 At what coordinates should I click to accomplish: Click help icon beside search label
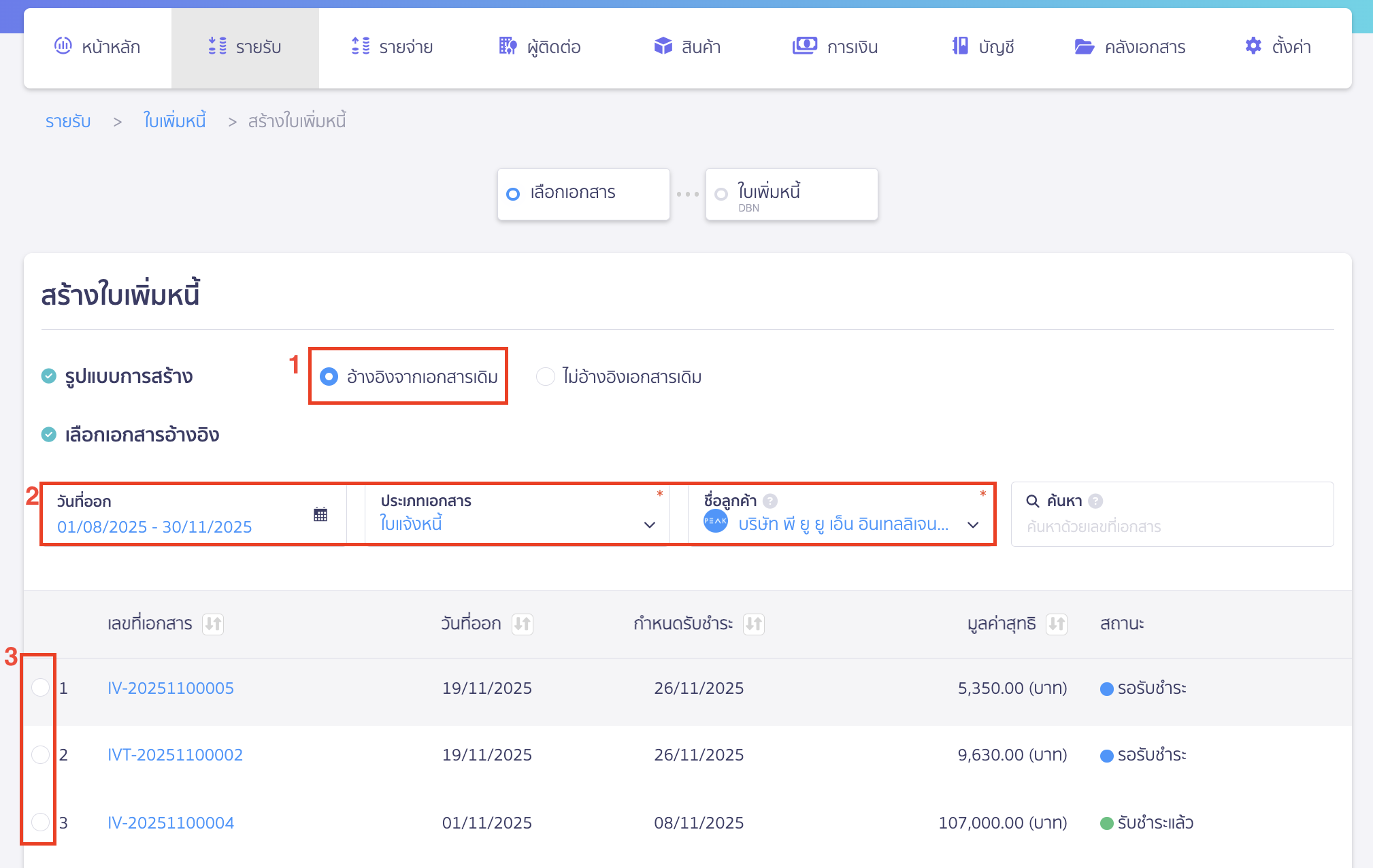coord(1095,501)
